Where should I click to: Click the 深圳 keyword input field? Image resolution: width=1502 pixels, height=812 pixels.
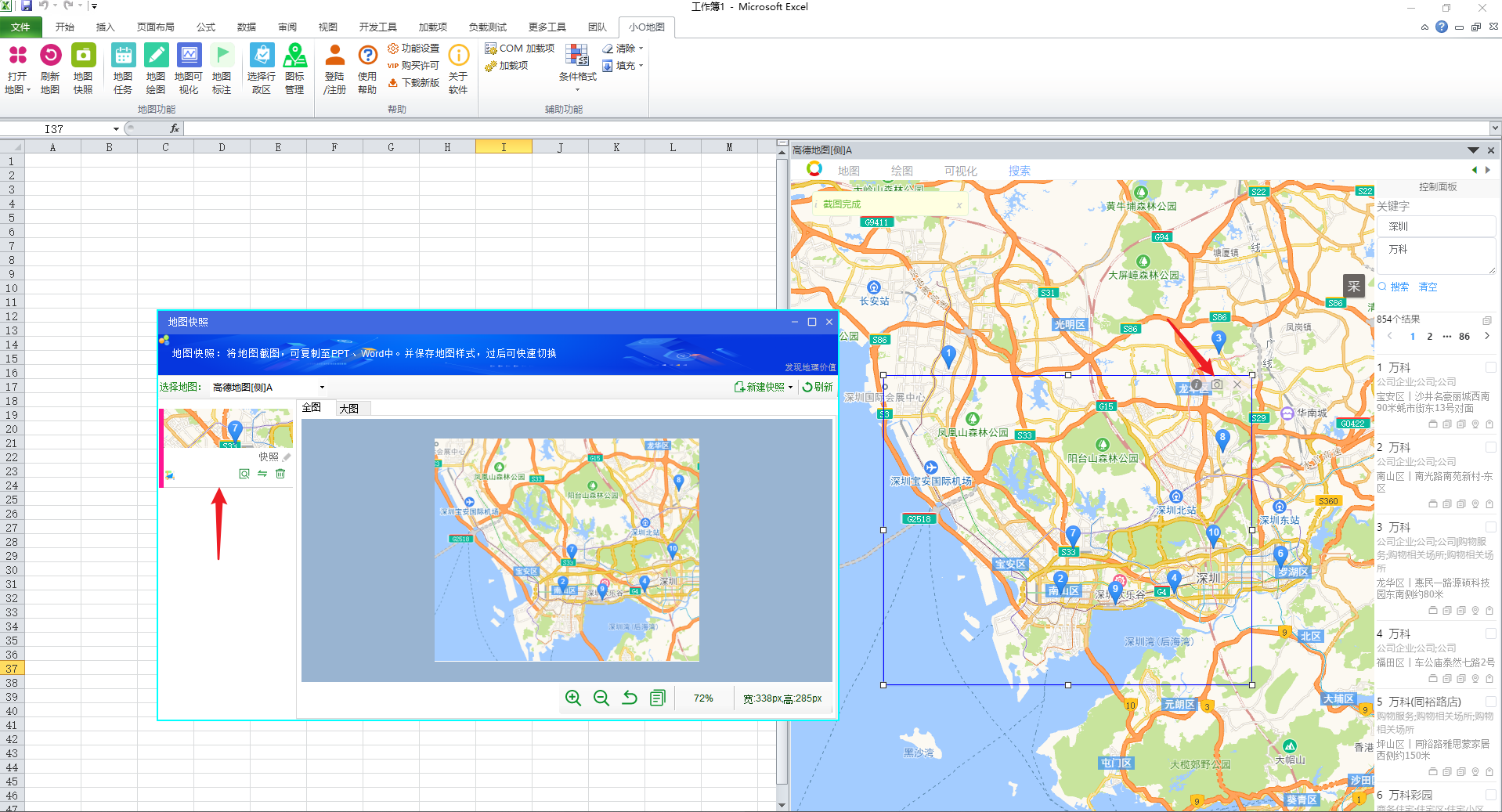coord(1436,226)
